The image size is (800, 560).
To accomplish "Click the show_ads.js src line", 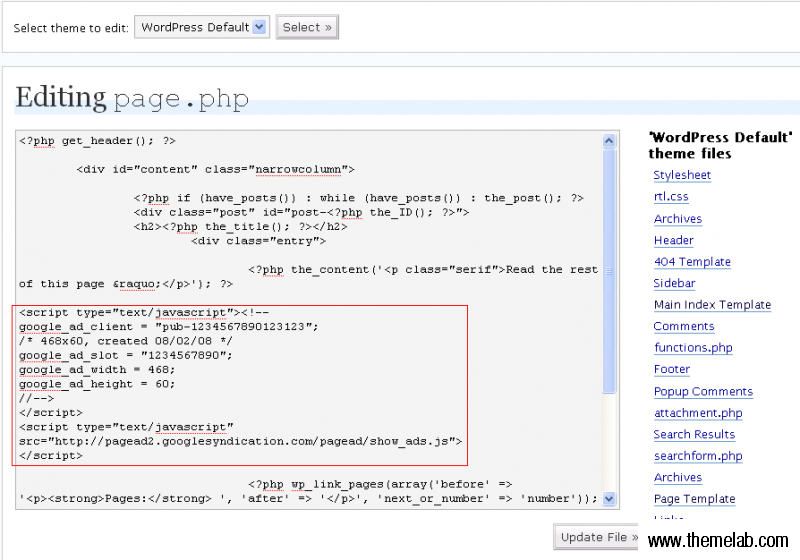I will (x=240, y=441).
